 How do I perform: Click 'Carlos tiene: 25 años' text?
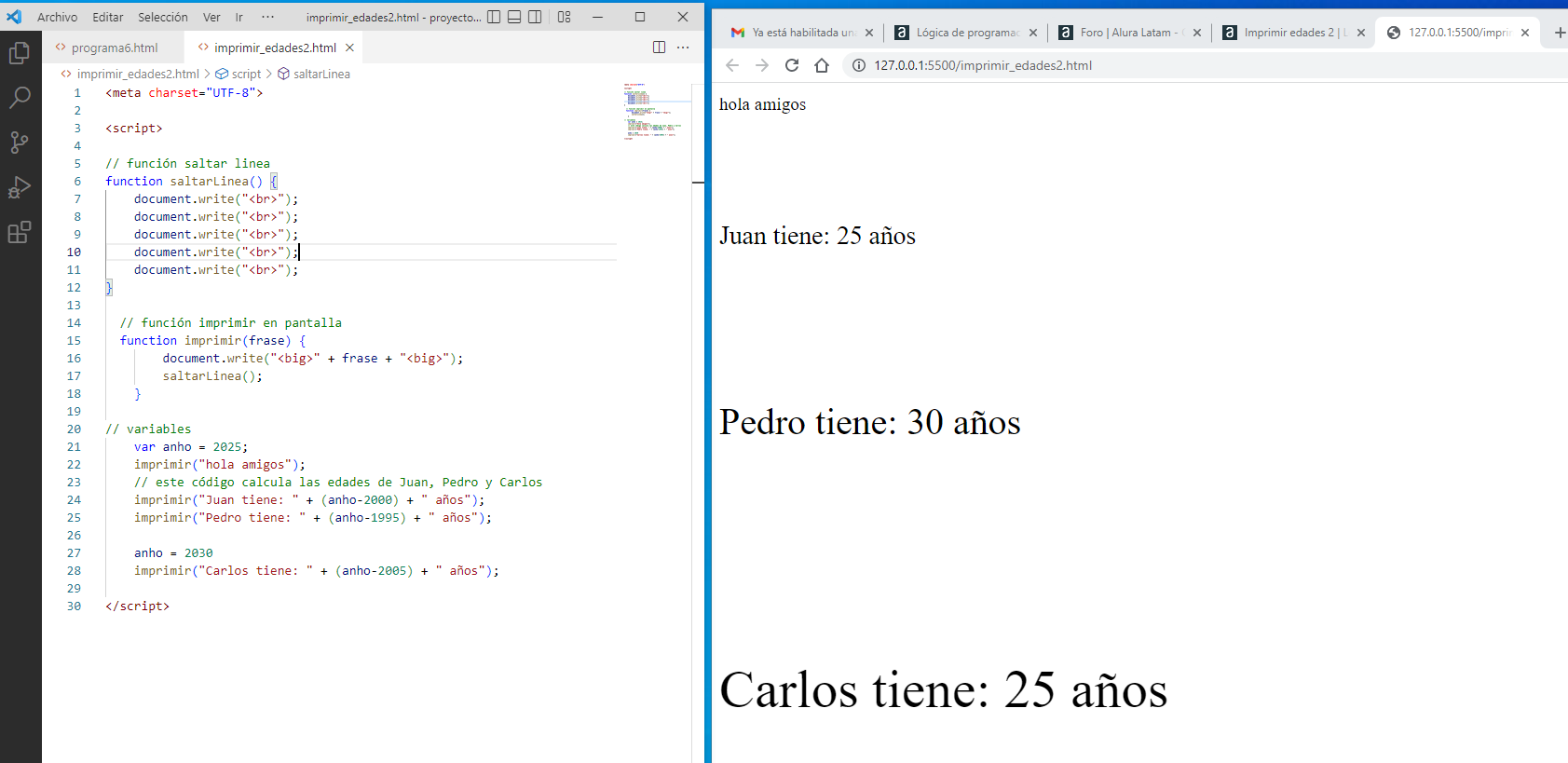943,689
